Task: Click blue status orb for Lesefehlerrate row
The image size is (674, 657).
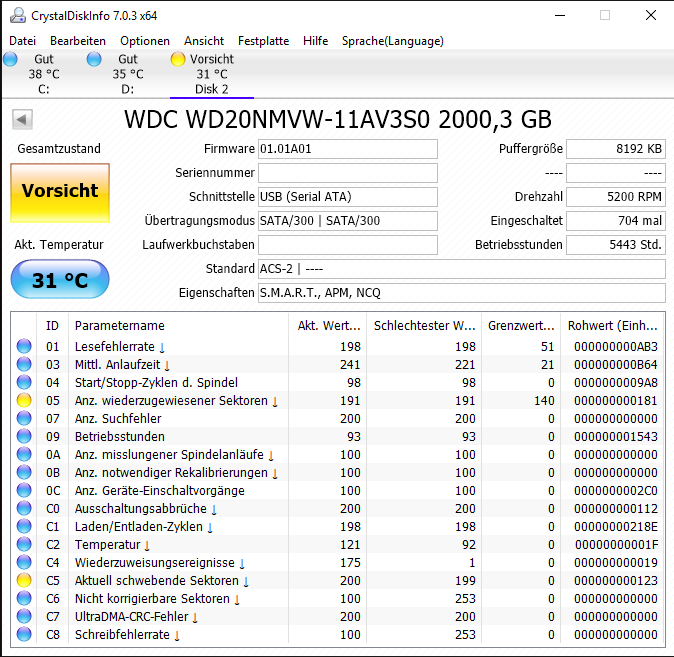Action: 24,346
